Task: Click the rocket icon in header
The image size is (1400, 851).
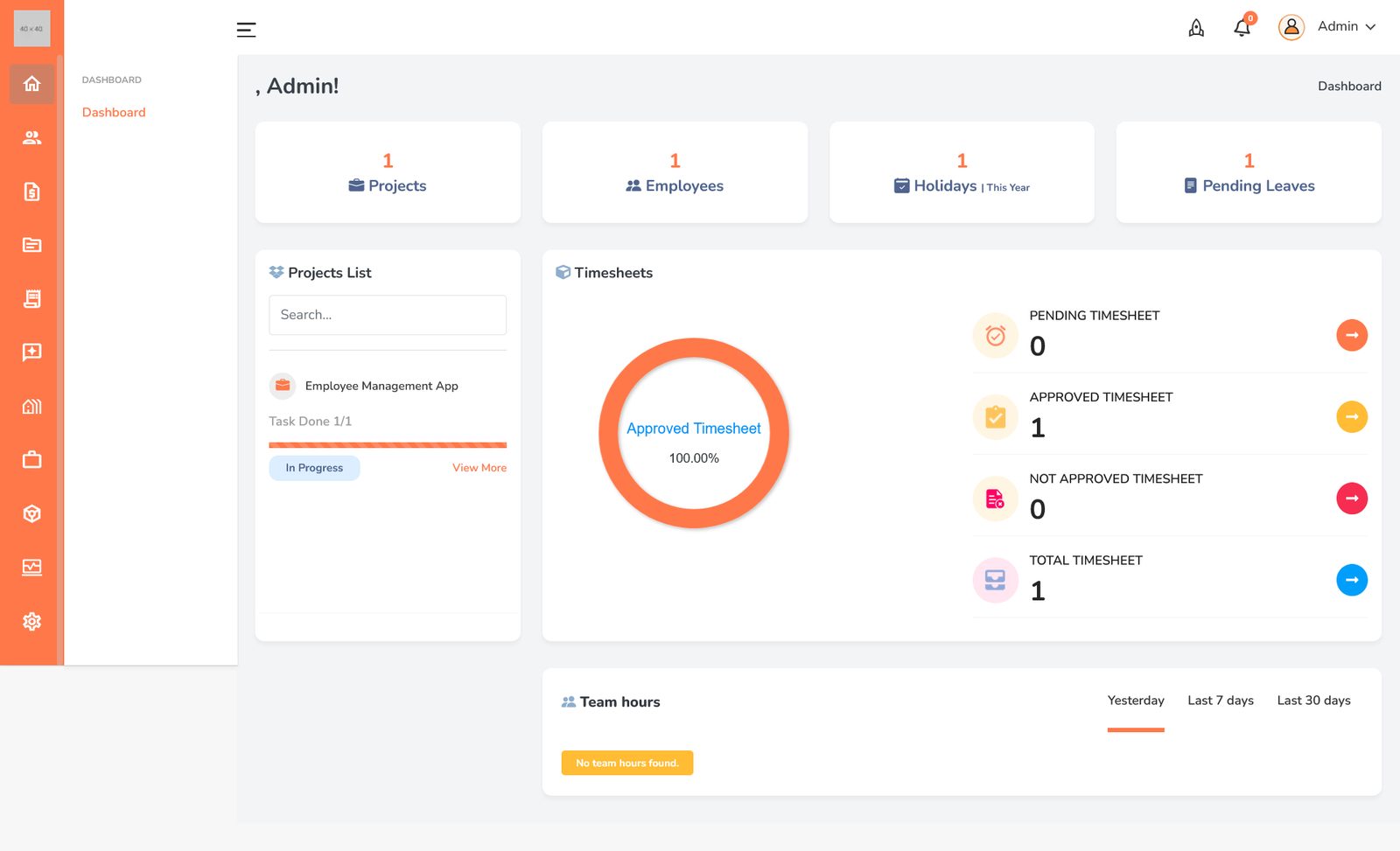Action: (1196, 29)
